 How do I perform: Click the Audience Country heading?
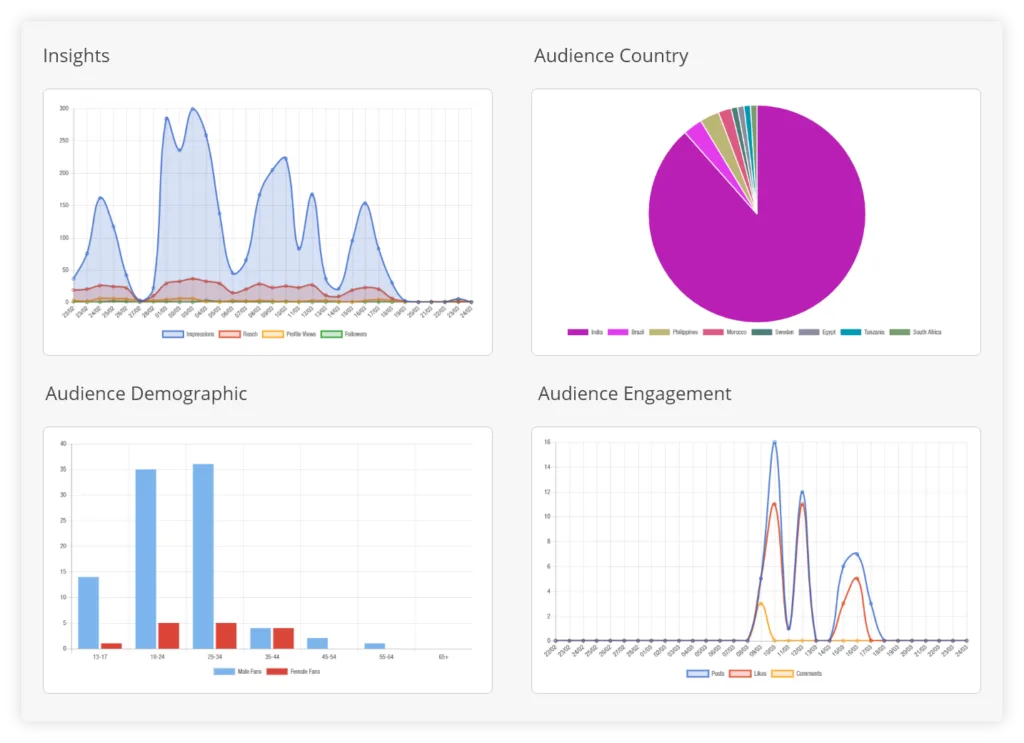[611, 55]
